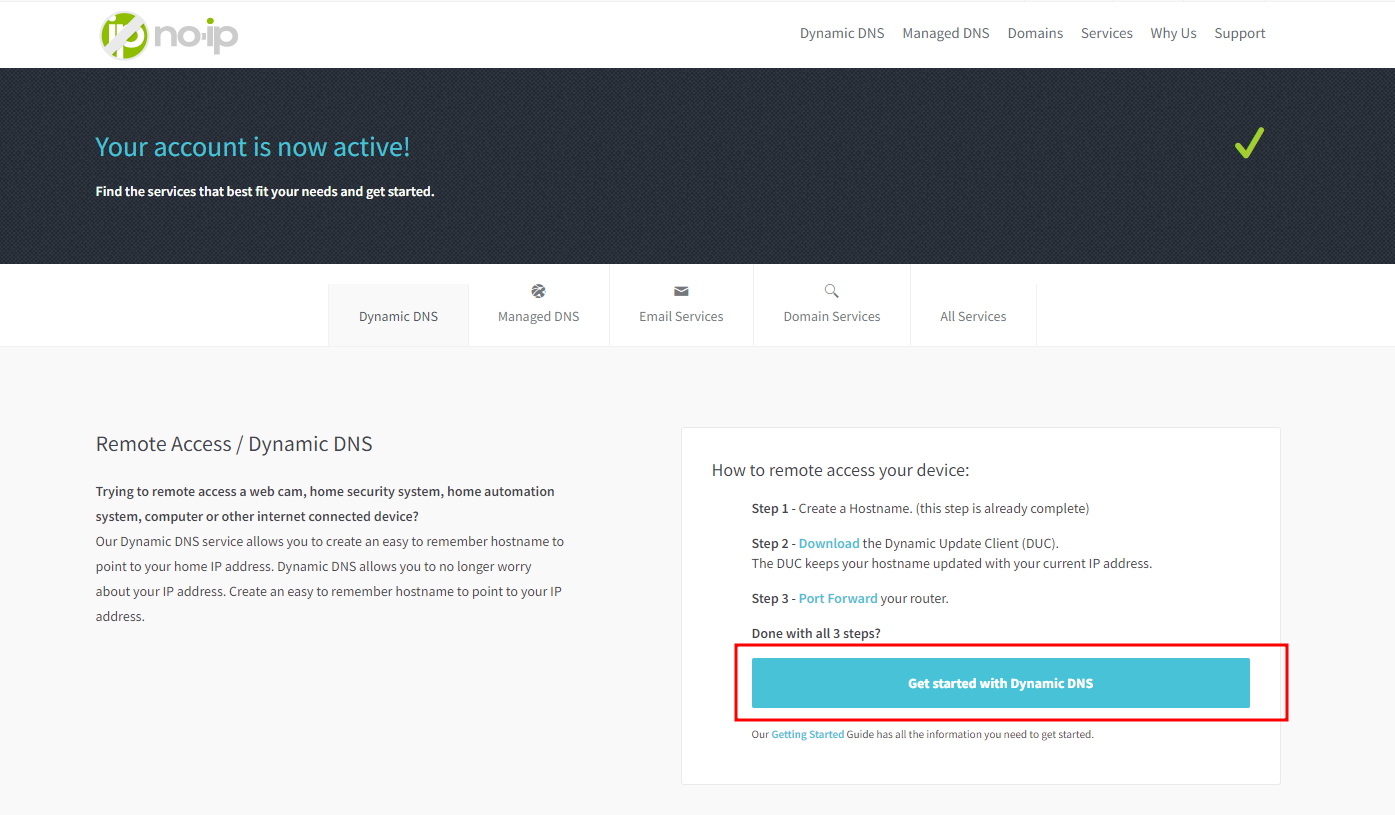Viewport: 1395px width, 815px height.
Task: Follow the Port Forward link in Step 3
Action: pos(838,598)
